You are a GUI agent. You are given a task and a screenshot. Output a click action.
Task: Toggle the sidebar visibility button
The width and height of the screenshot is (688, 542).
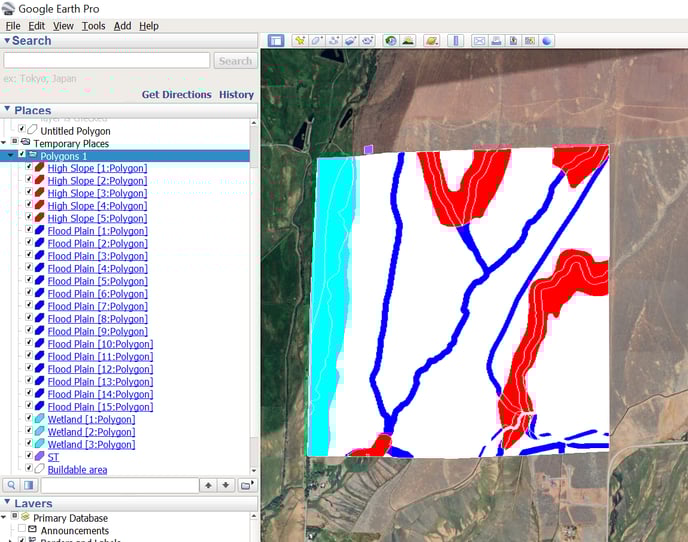277,41
